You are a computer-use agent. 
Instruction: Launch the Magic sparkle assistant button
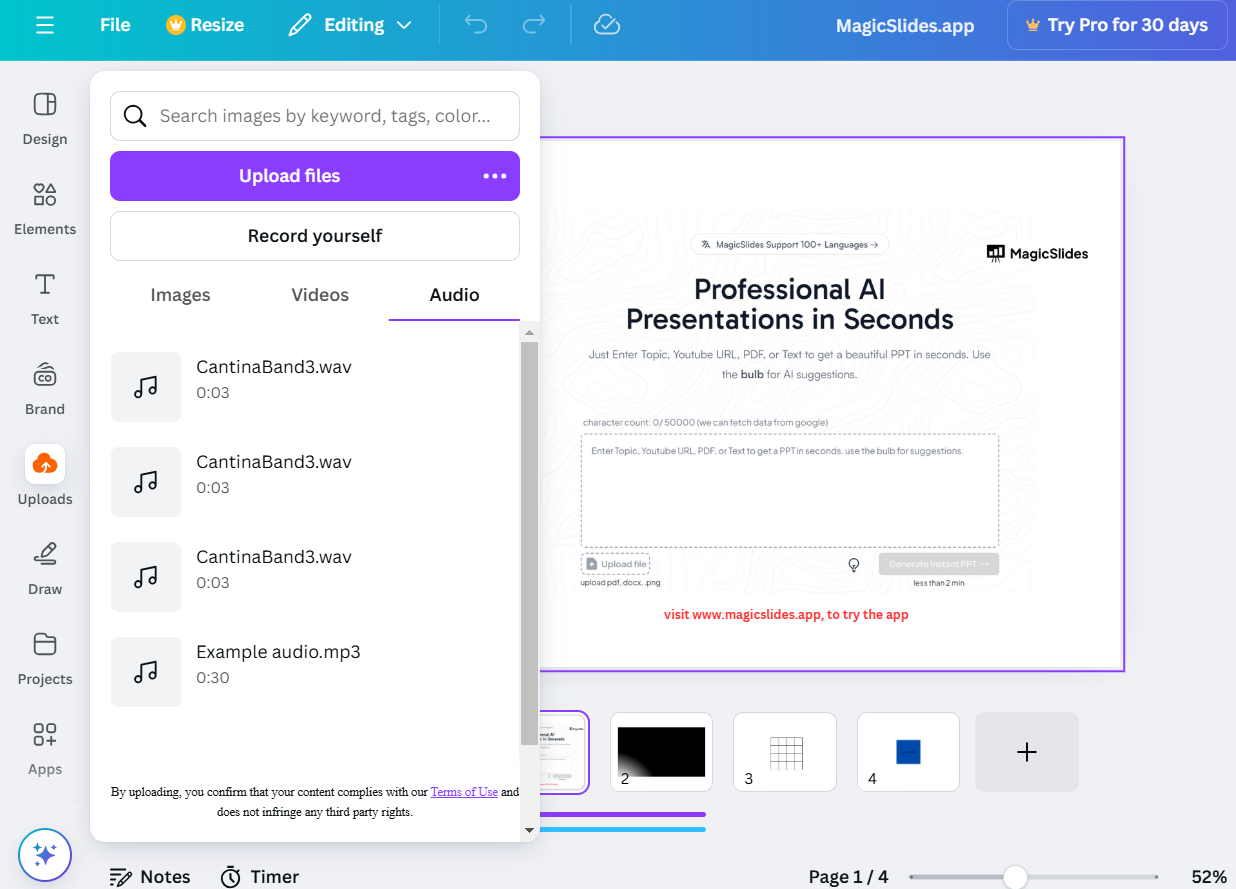(45, 855)
